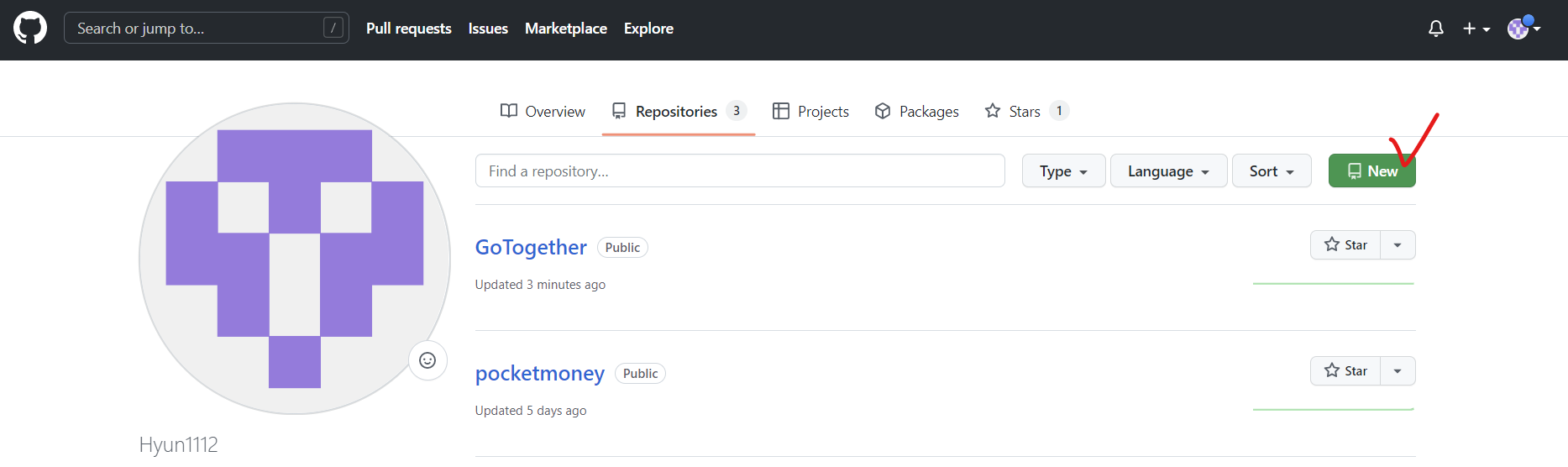The width and height of the screenshot is (1568, 467).
Task: Create a new repository with New button
Action: 1371,171
